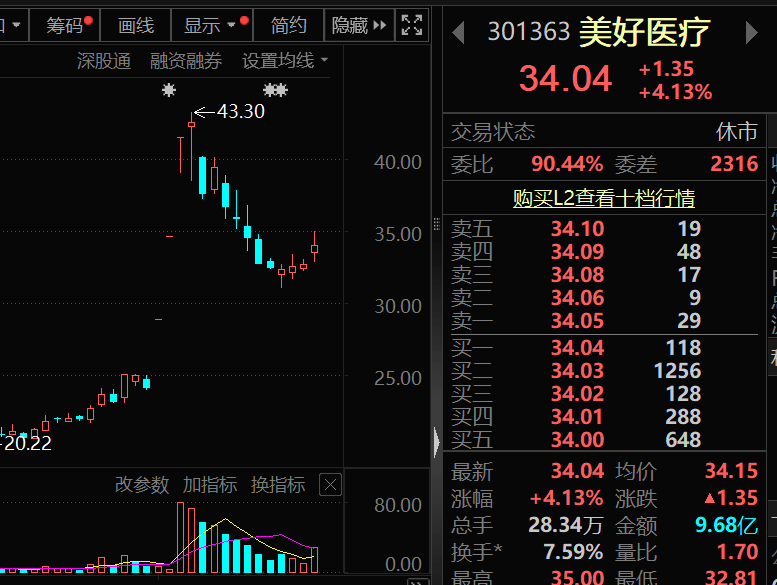The height and width of the screenshot is (585, 777).
Task: Select the 融资融券 tag
Action: (x=186, y=62)
